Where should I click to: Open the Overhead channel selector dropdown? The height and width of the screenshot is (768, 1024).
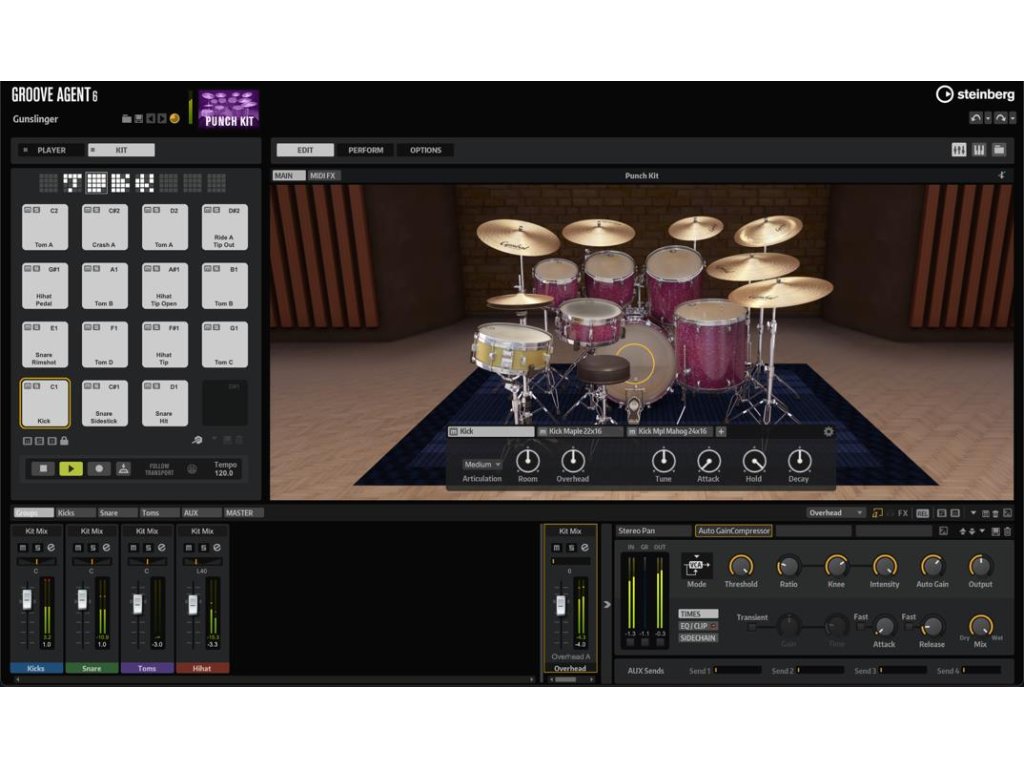pos(836,513)
